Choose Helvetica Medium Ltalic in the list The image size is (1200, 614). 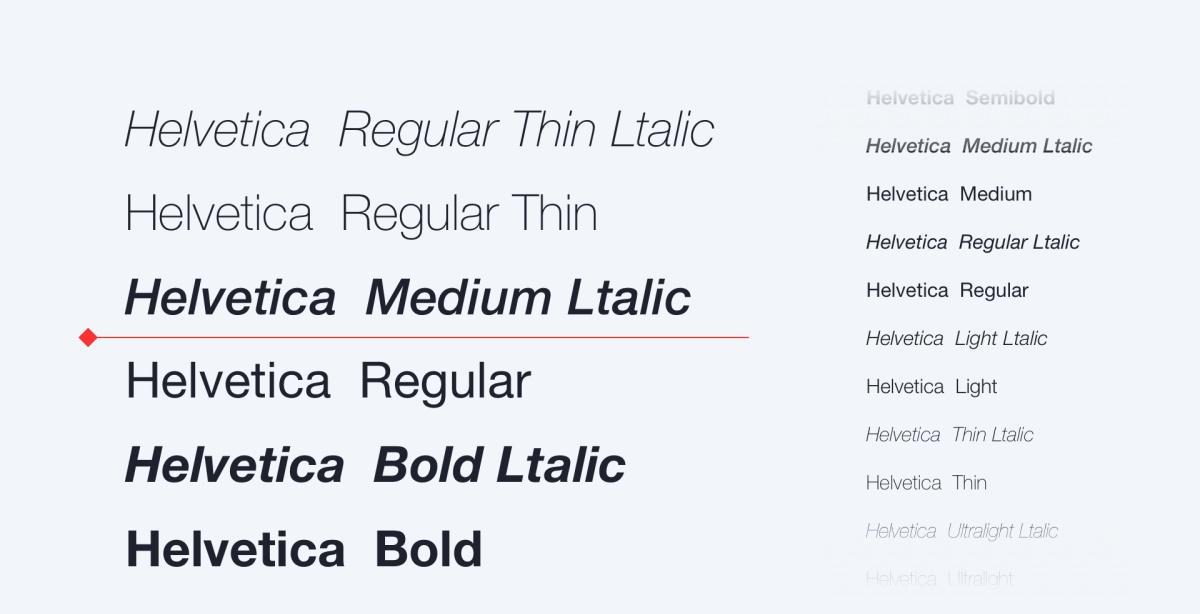click(x=979, y=146)
